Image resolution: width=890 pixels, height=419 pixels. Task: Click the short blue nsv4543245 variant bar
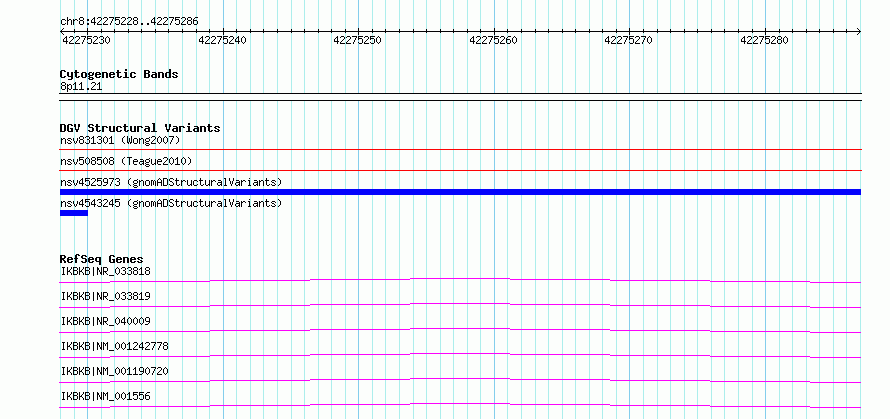[x=74, y=213]
